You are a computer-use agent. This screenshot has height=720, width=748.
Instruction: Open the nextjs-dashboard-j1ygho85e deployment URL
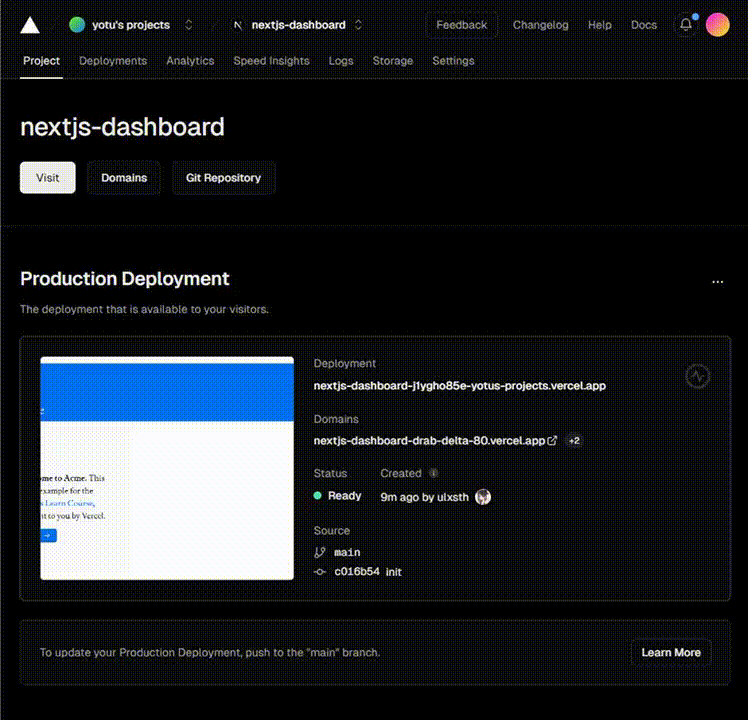point(459,386)
